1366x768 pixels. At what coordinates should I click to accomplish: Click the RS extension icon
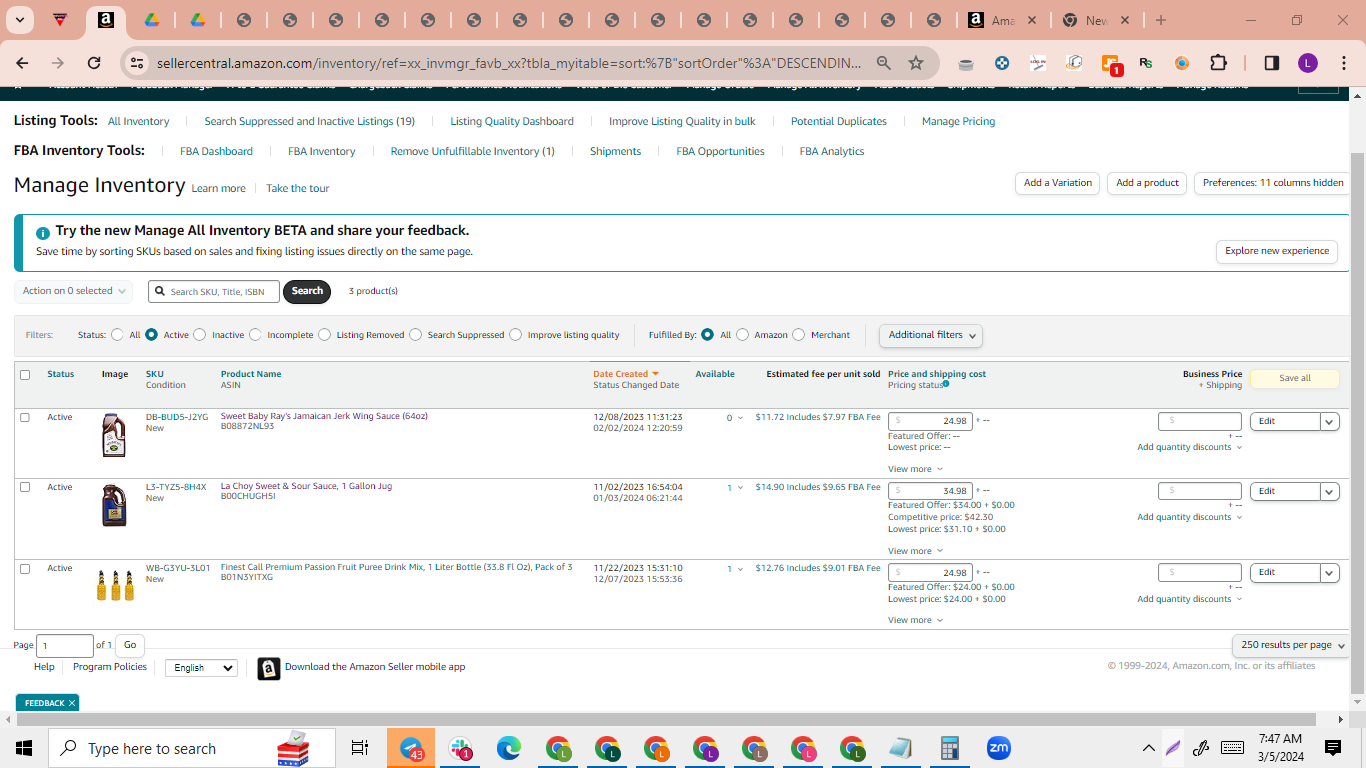click(1146, 63)
